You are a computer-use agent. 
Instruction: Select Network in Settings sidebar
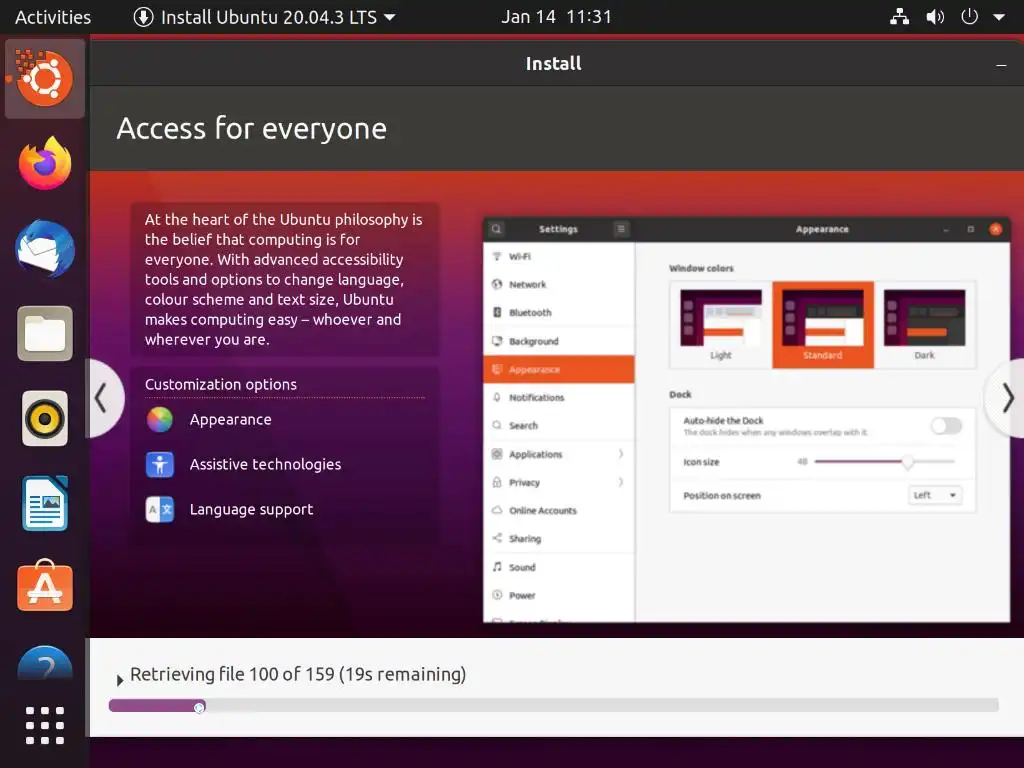558,284
